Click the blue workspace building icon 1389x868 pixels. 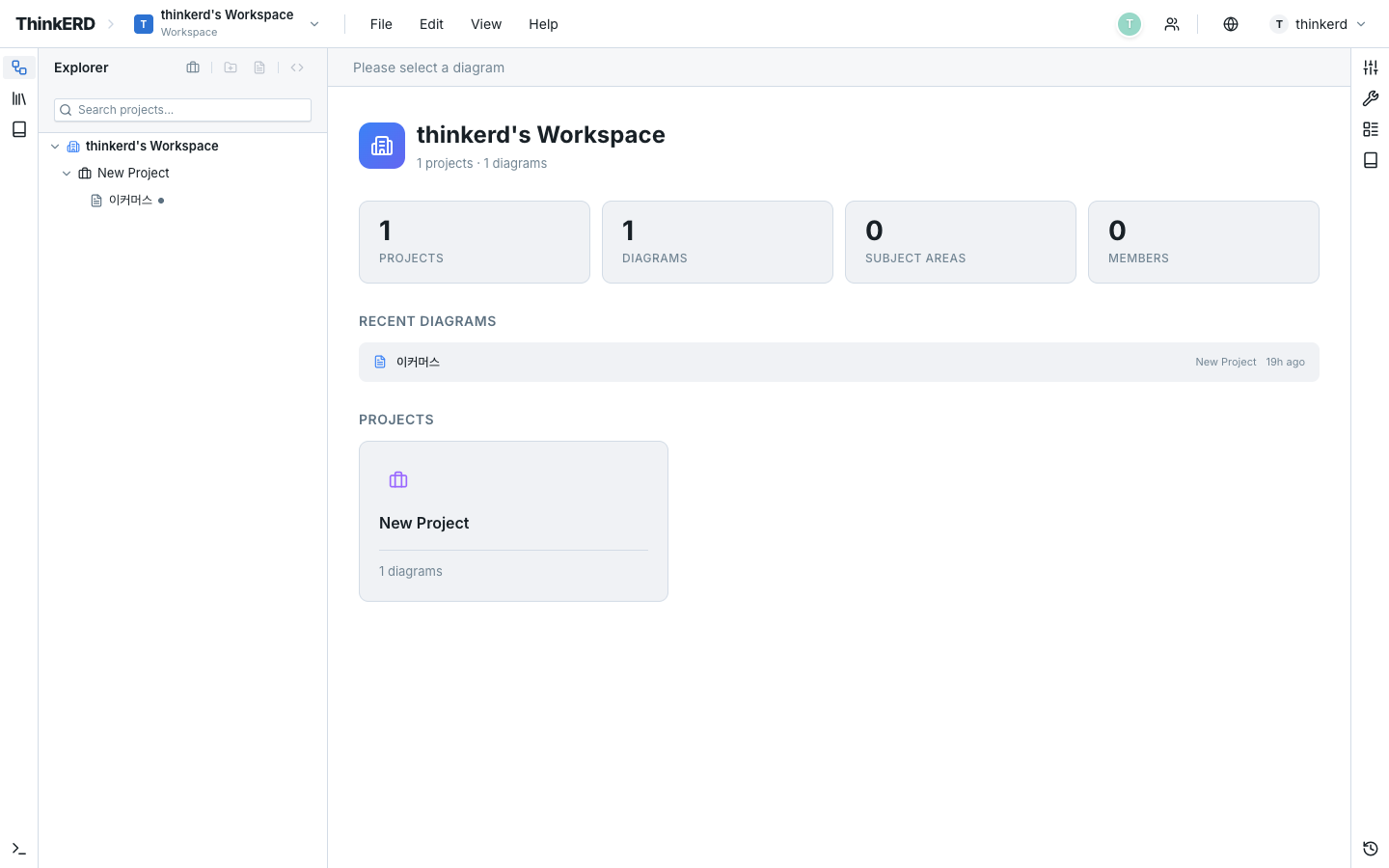click(382, 146)
